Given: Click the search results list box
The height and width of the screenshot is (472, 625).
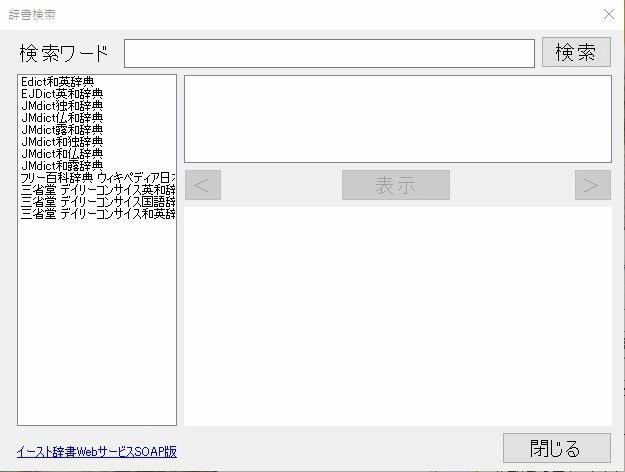Looking at the screenshot, I should tap(398, 119).
